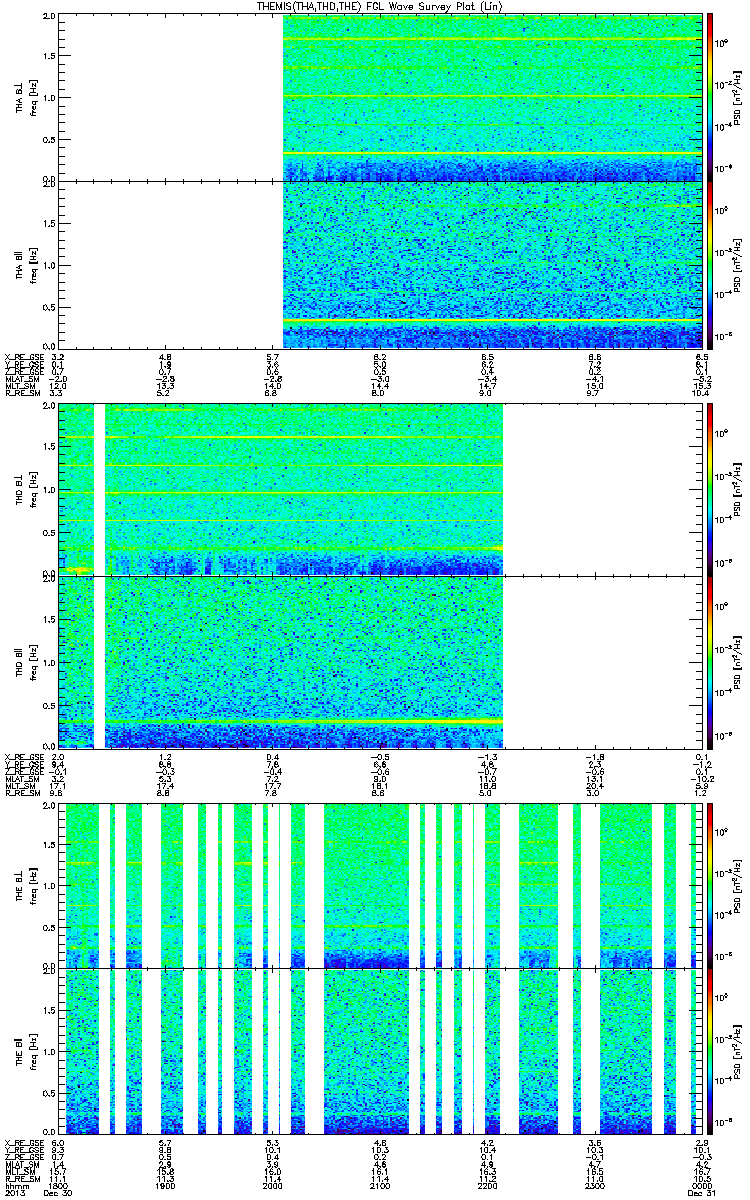Image resolution: width=750 pixels, height=1200 pixels.
Task: Click PSD [nT²/Hz] label beside THE BII colorbar
Action: tap(739, 1051)
